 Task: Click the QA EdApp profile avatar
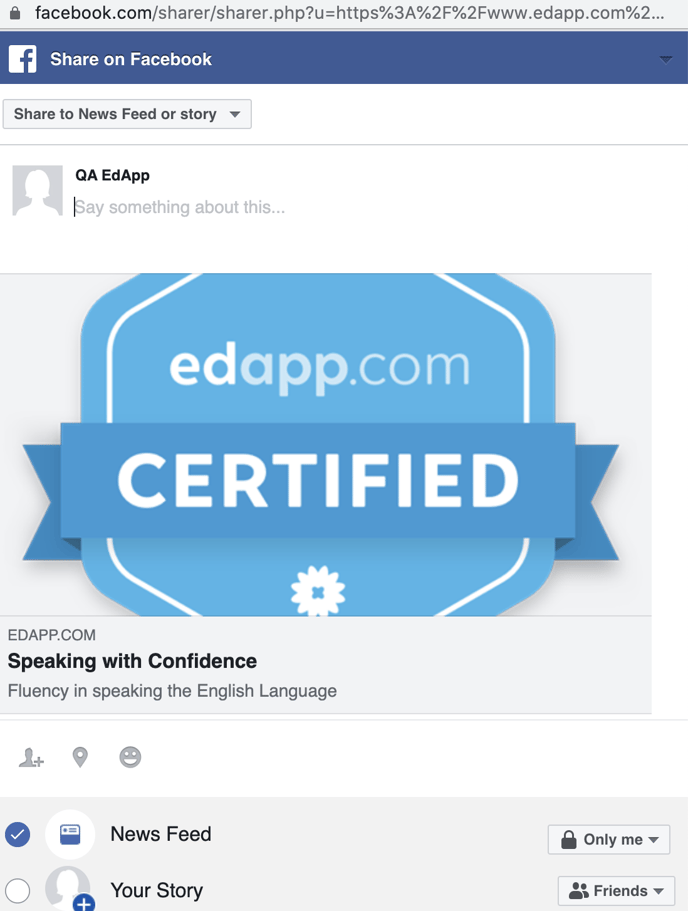(x=37, y=191)
